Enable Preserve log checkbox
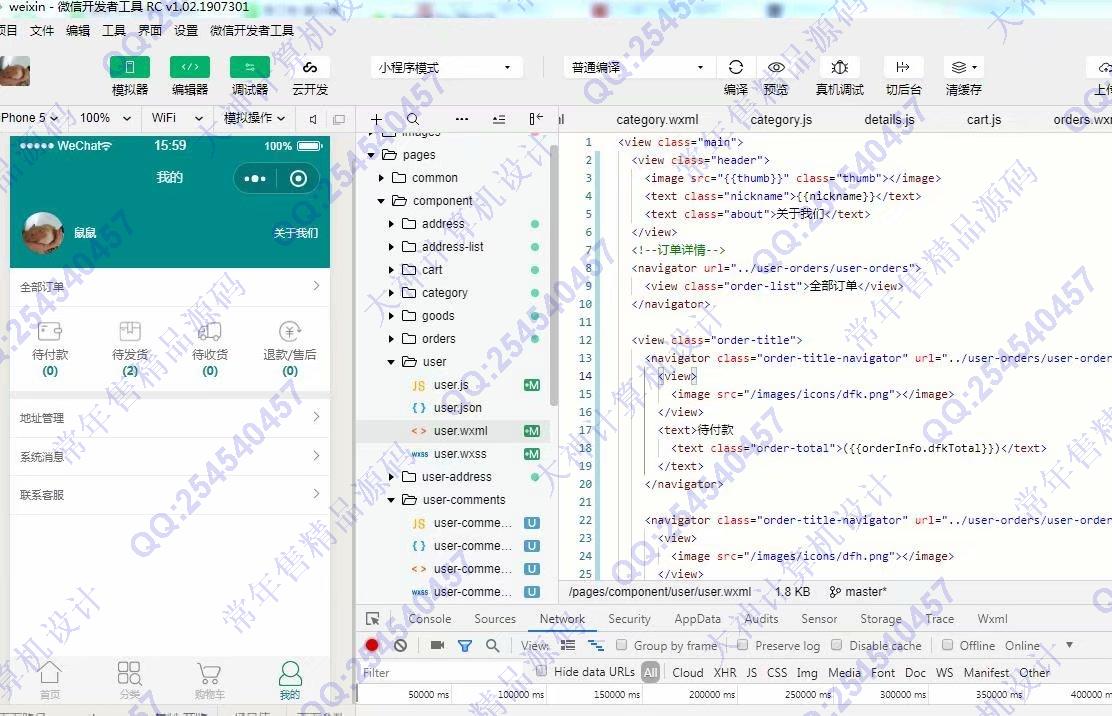Image resolution: width=1112 pixels, height=716 pixels. click(x=743, y=644)
